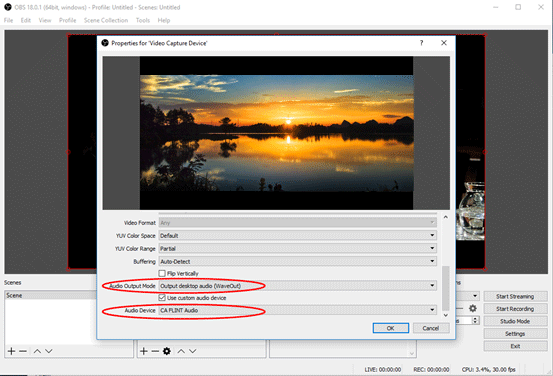The image size is (553, 376).
Task: Open the Help menu
Action: [x=164, y=20]
